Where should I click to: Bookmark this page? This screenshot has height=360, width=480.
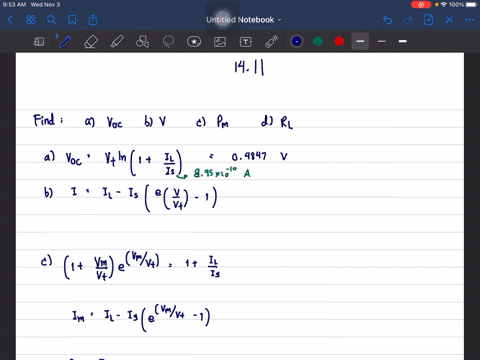[72, 20]
